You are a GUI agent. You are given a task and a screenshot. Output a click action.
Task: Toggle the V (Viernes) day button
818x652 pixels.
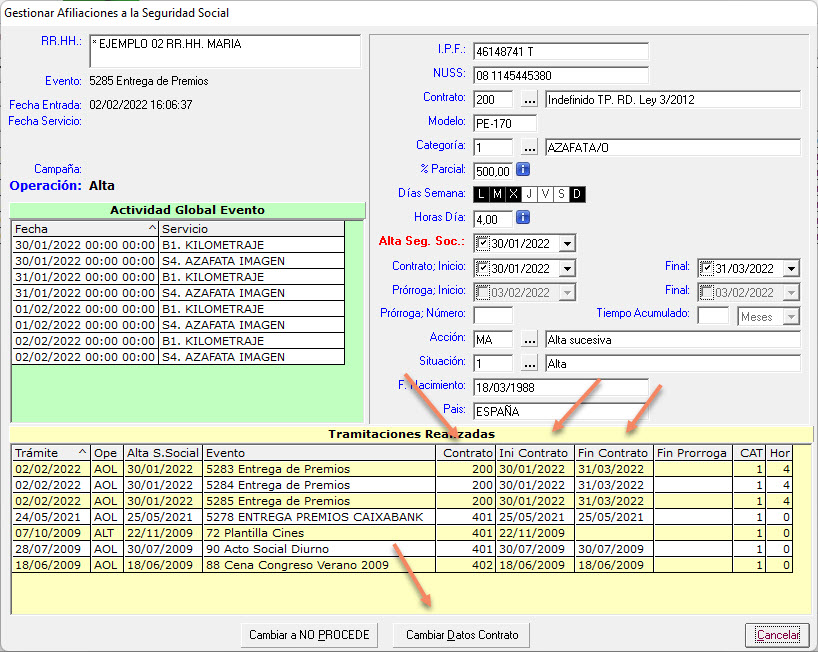tap(546, 194)
